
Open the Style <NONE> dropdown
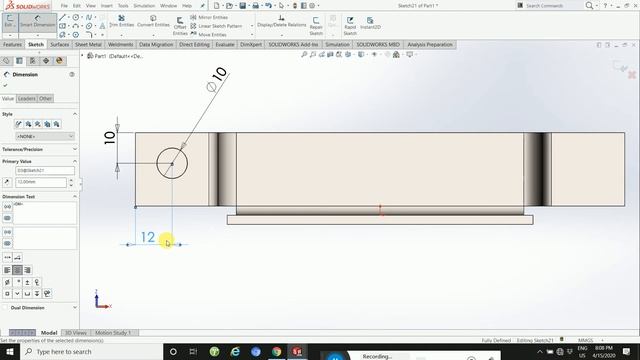point(44,136)
